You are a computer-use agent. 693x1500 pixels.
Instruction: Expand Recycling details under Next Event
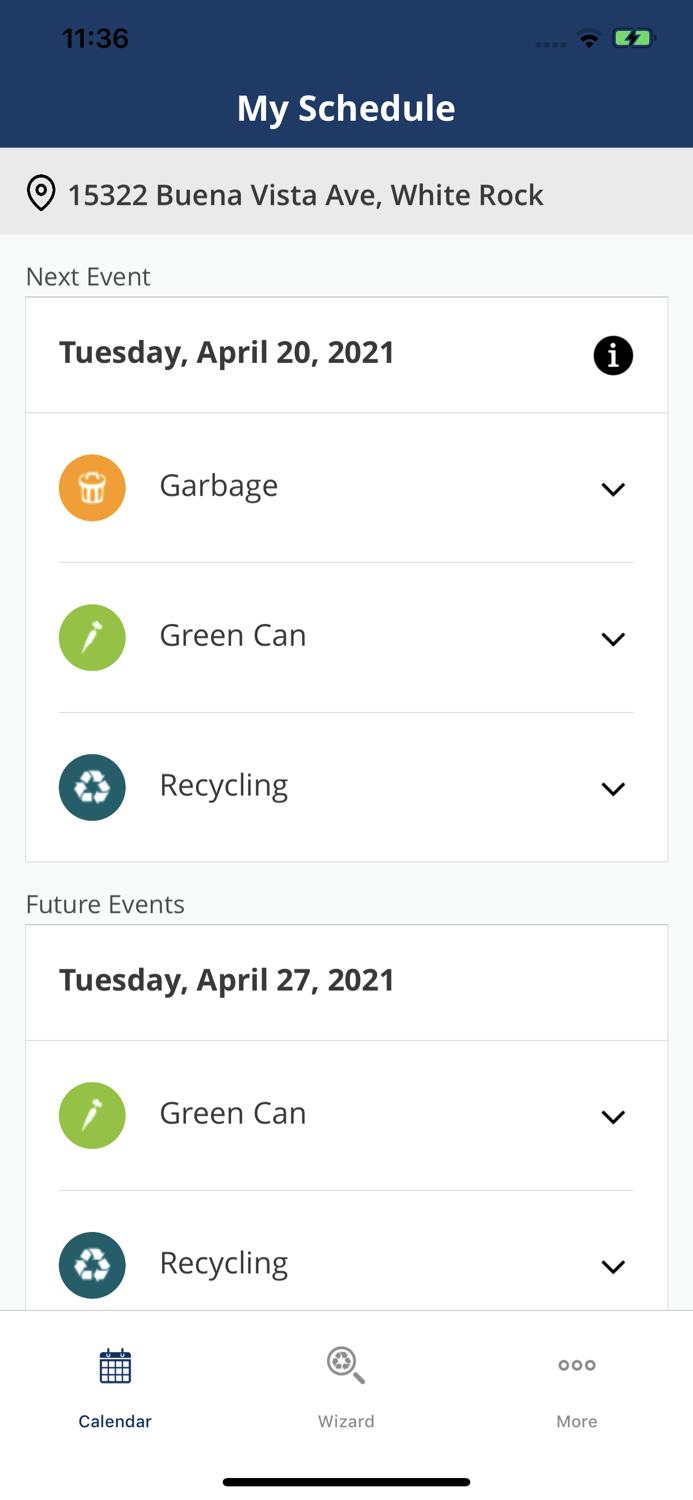tap(613, 789)
